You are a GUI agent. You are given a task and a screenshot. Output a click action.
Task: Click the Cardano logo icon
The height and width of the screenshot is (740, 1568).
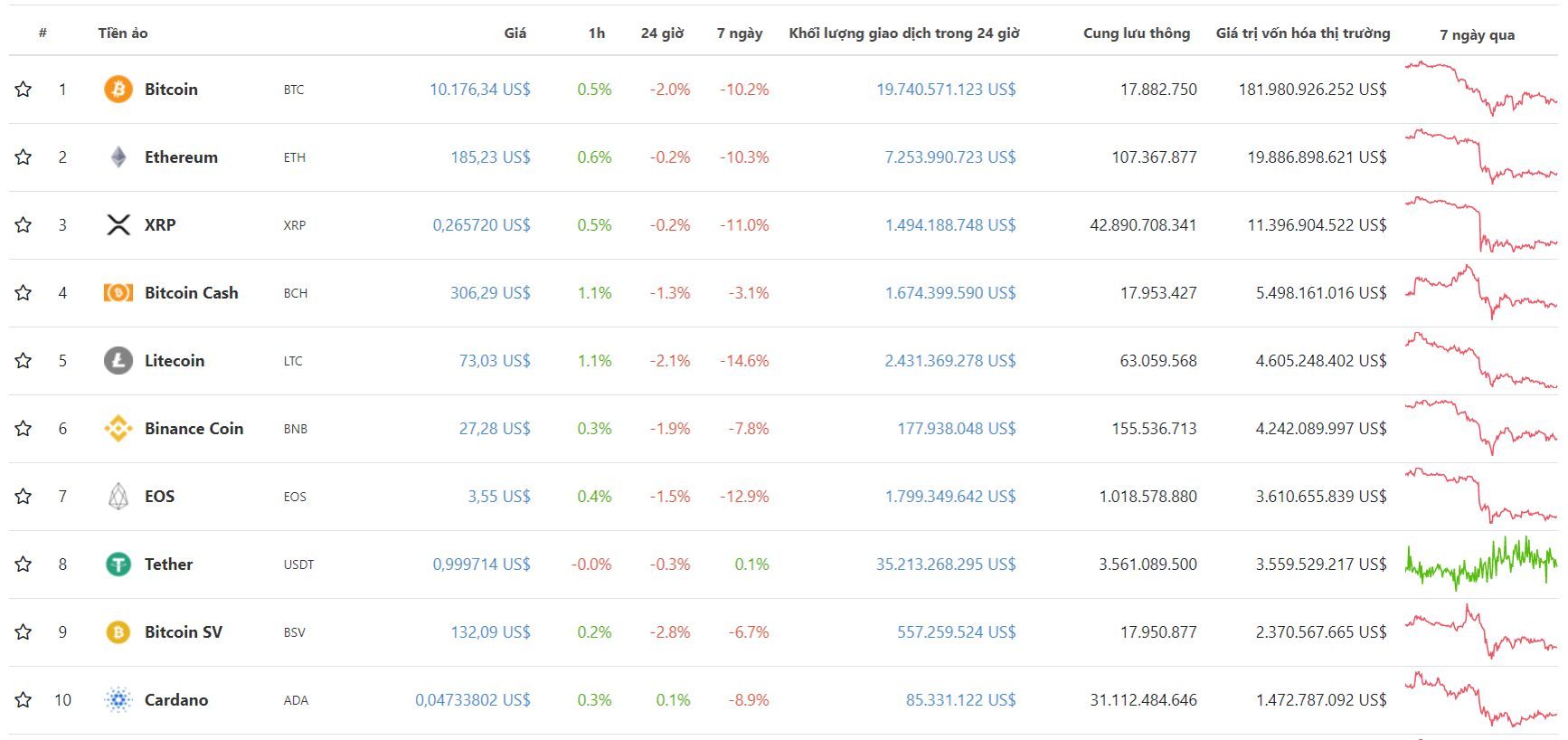(118, 699)
